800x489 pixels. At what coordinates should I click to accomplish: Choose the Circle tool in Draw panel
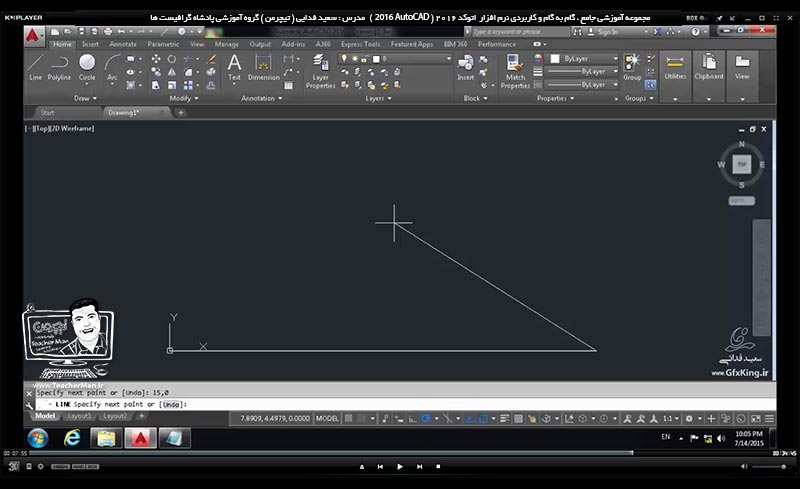click(87, 67)
